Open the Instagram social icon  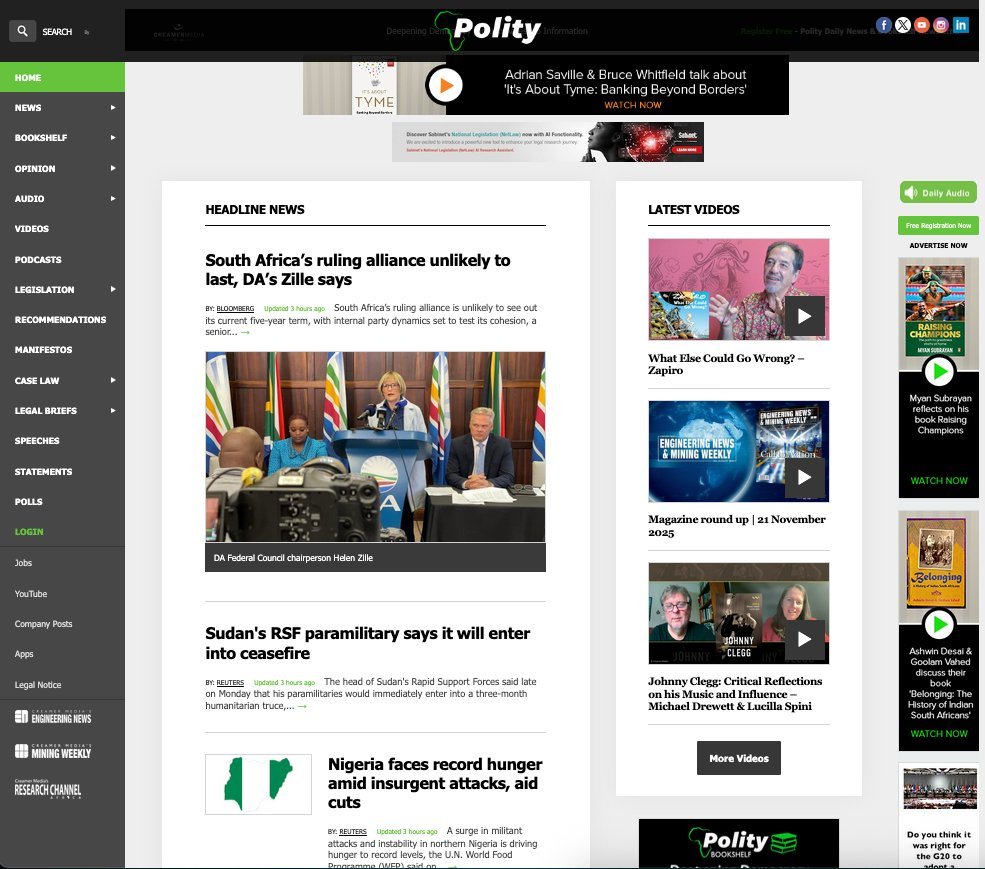pos(940,25)
